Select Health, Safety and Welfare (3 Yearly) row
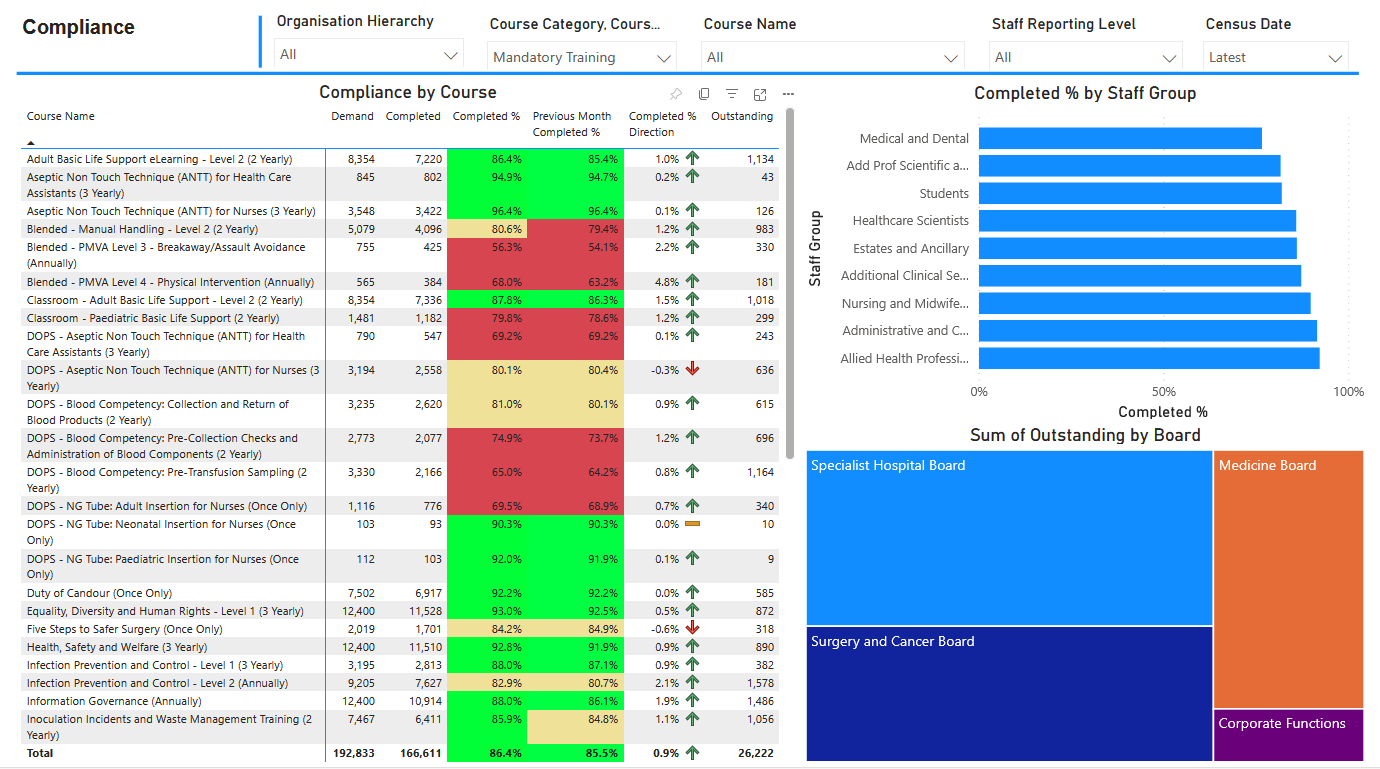This screenshot has height=769, width=1380. (x=399, y=647)
